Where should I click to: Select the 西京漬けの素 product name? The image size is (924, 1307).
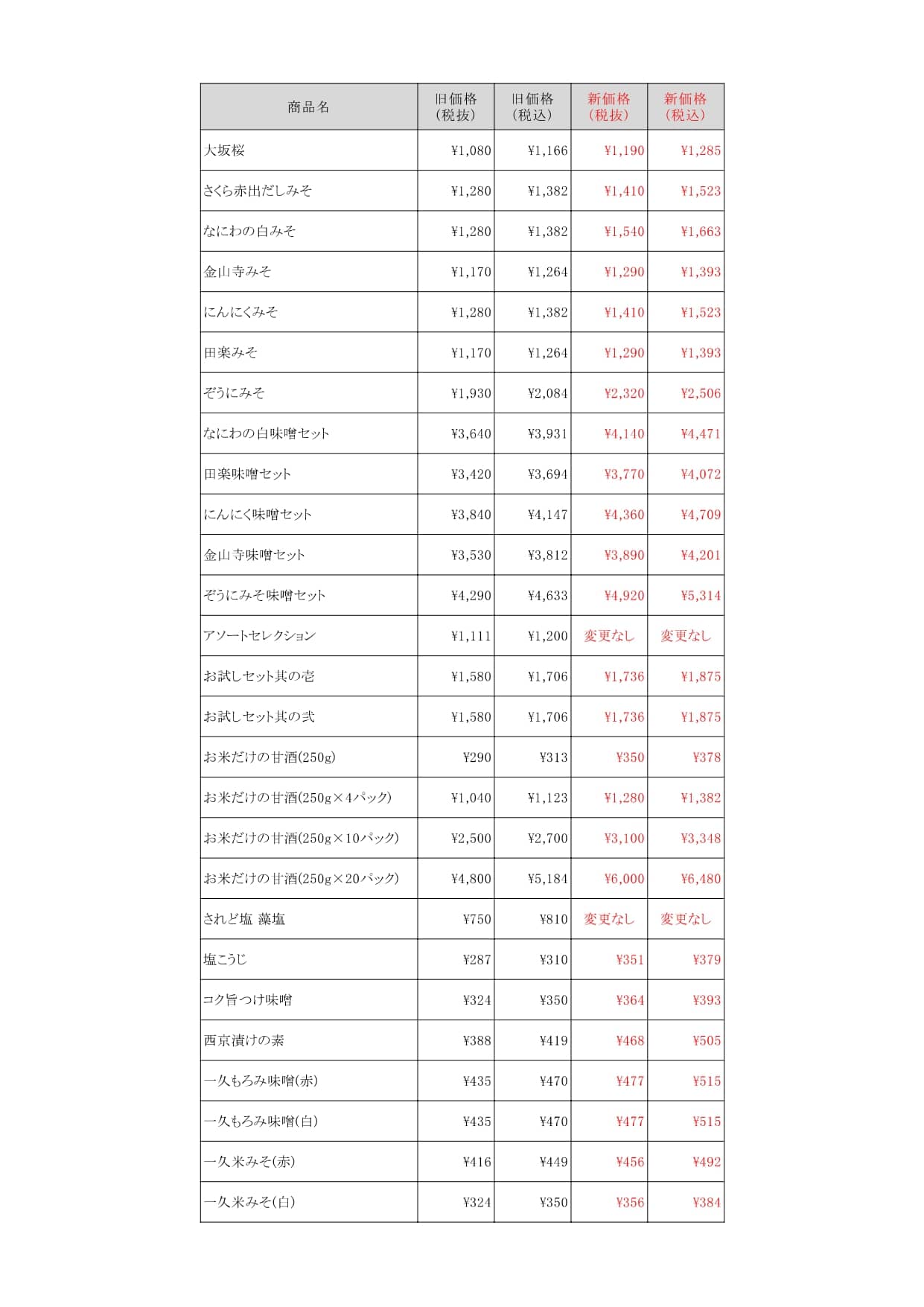243,1040
